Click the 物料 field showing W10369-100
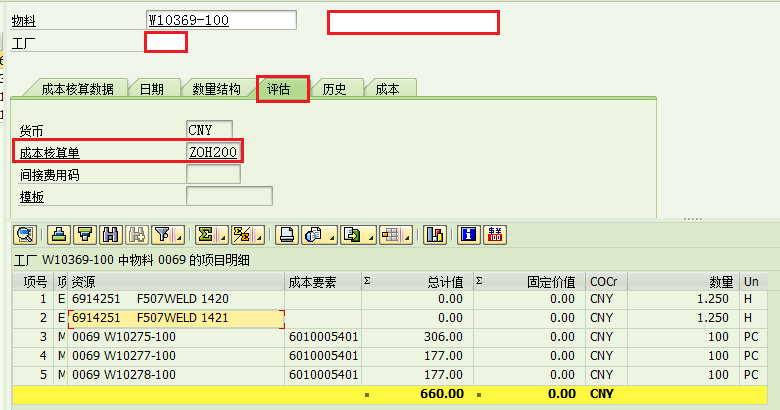The width and height of the screenshot is (780, 410). click(221, 20)
